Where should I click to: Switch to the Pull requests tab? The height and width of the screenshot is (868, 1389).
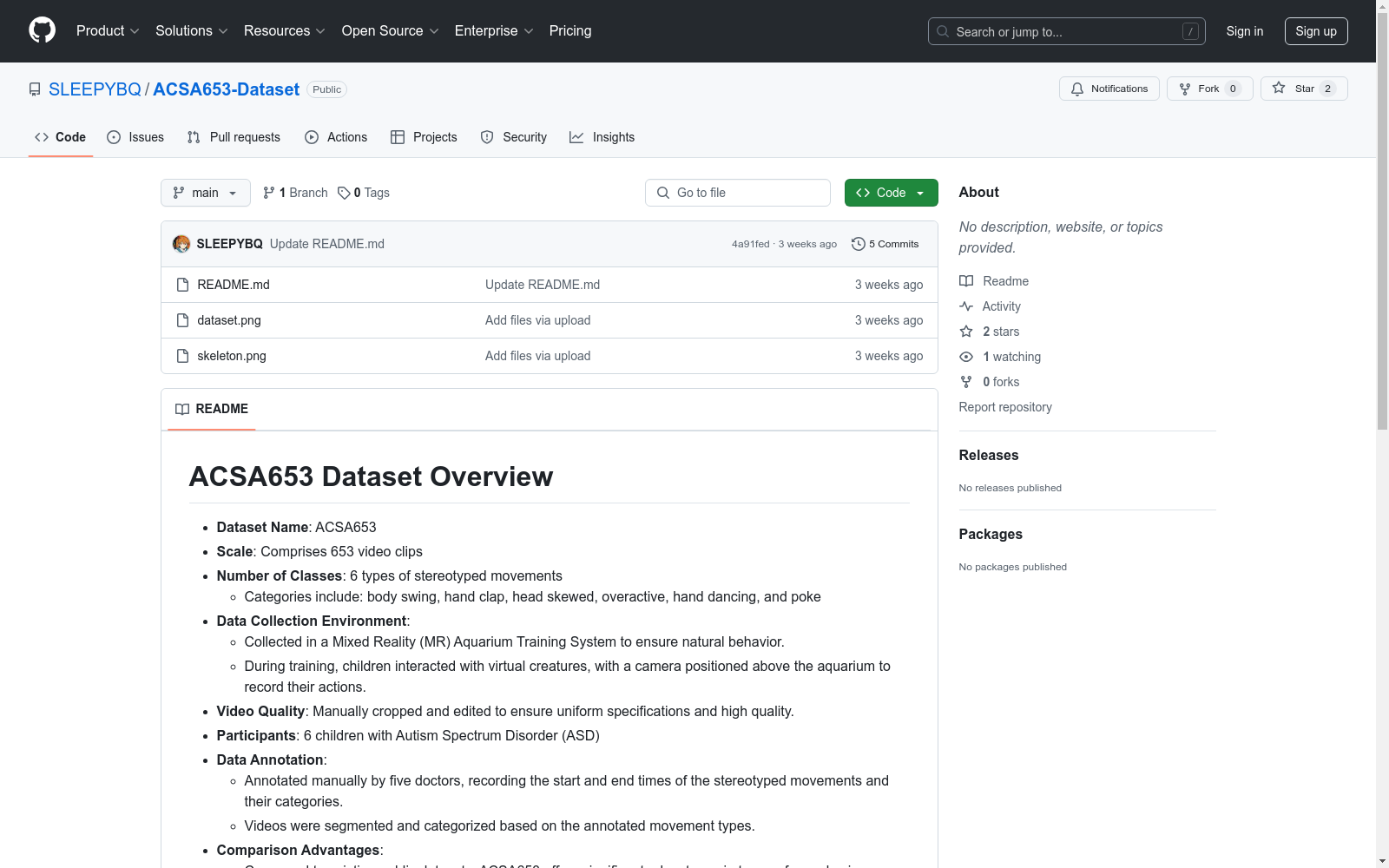(234, 137)
